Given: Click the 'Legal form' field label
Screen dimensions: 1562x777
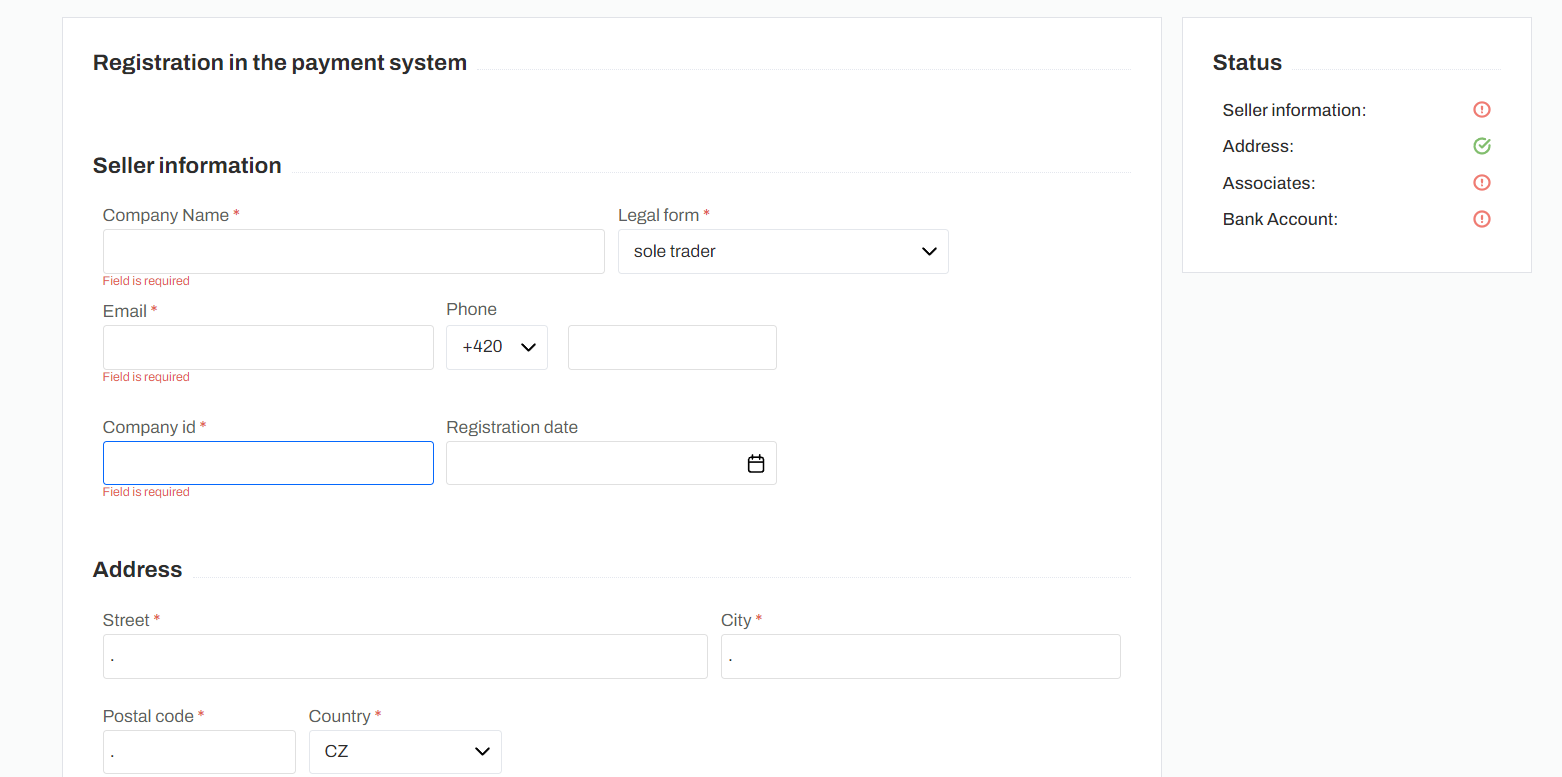Looking at the screenshot, I should pyautogui.click(x=658, y=215).
